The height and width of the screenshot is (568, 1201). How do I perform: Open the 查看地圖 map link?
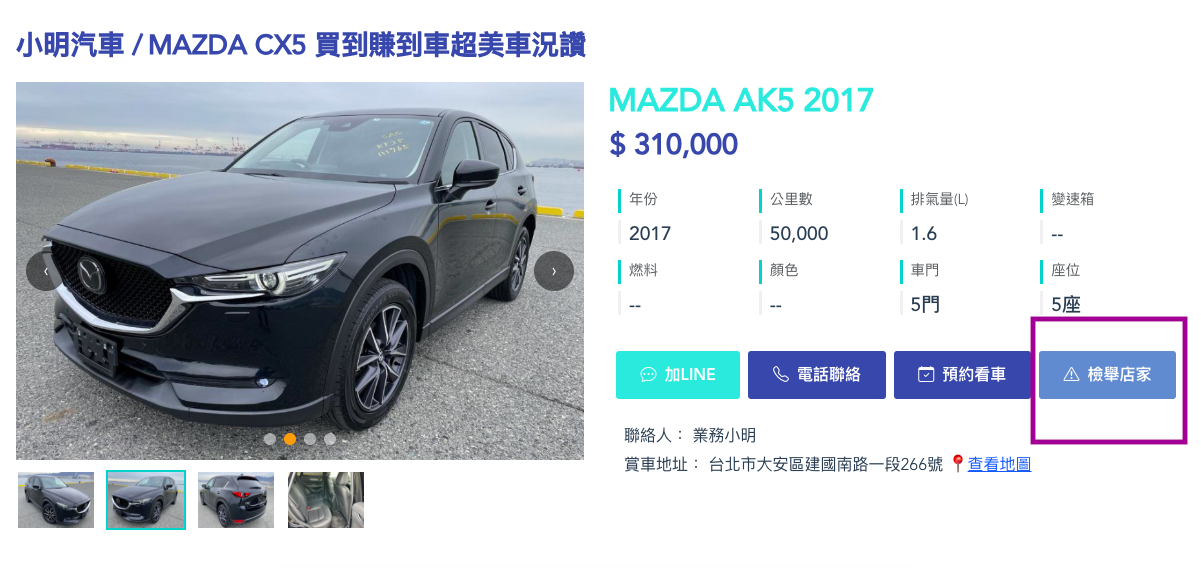pos(999,464)
